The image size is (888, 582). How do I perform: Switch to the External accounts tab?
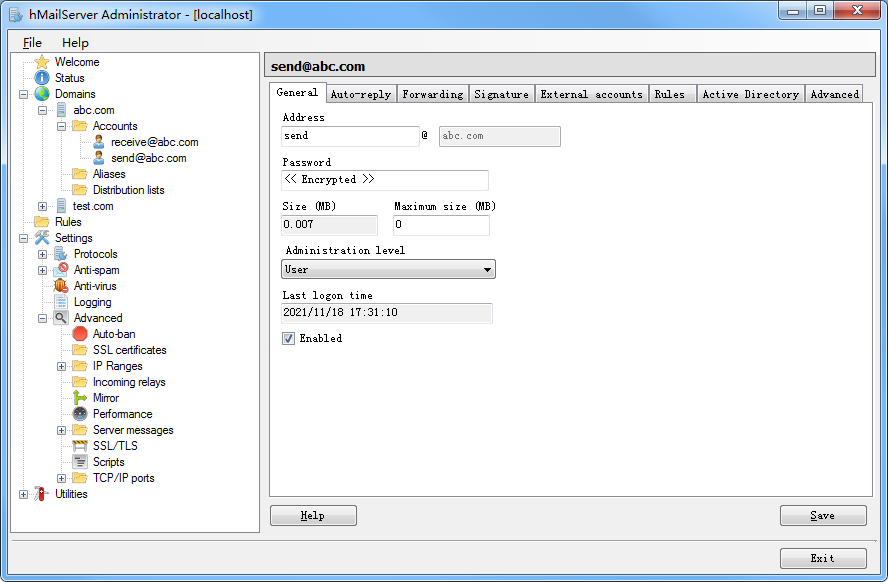[x=592, y=94]
